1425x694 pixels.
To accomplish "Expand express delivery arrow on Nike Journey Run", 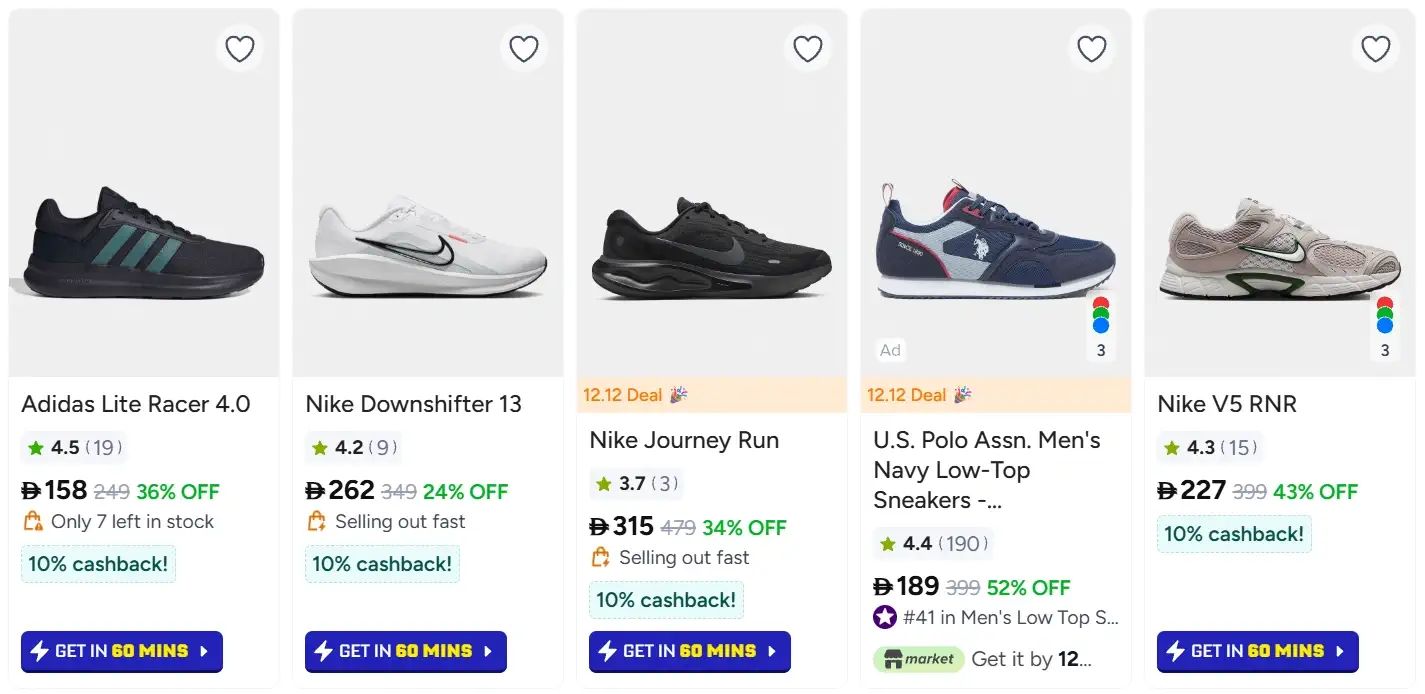I will 772,652.
